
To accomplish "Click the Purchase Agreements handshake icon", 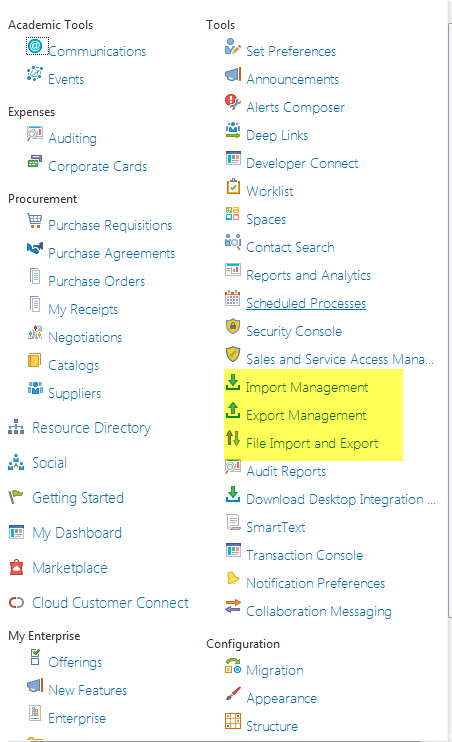I will tap(35, 248).
